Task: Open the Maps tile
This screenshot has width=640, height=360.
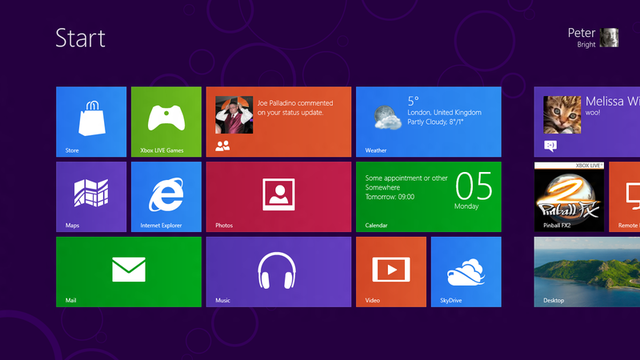Action: point(91,197)
